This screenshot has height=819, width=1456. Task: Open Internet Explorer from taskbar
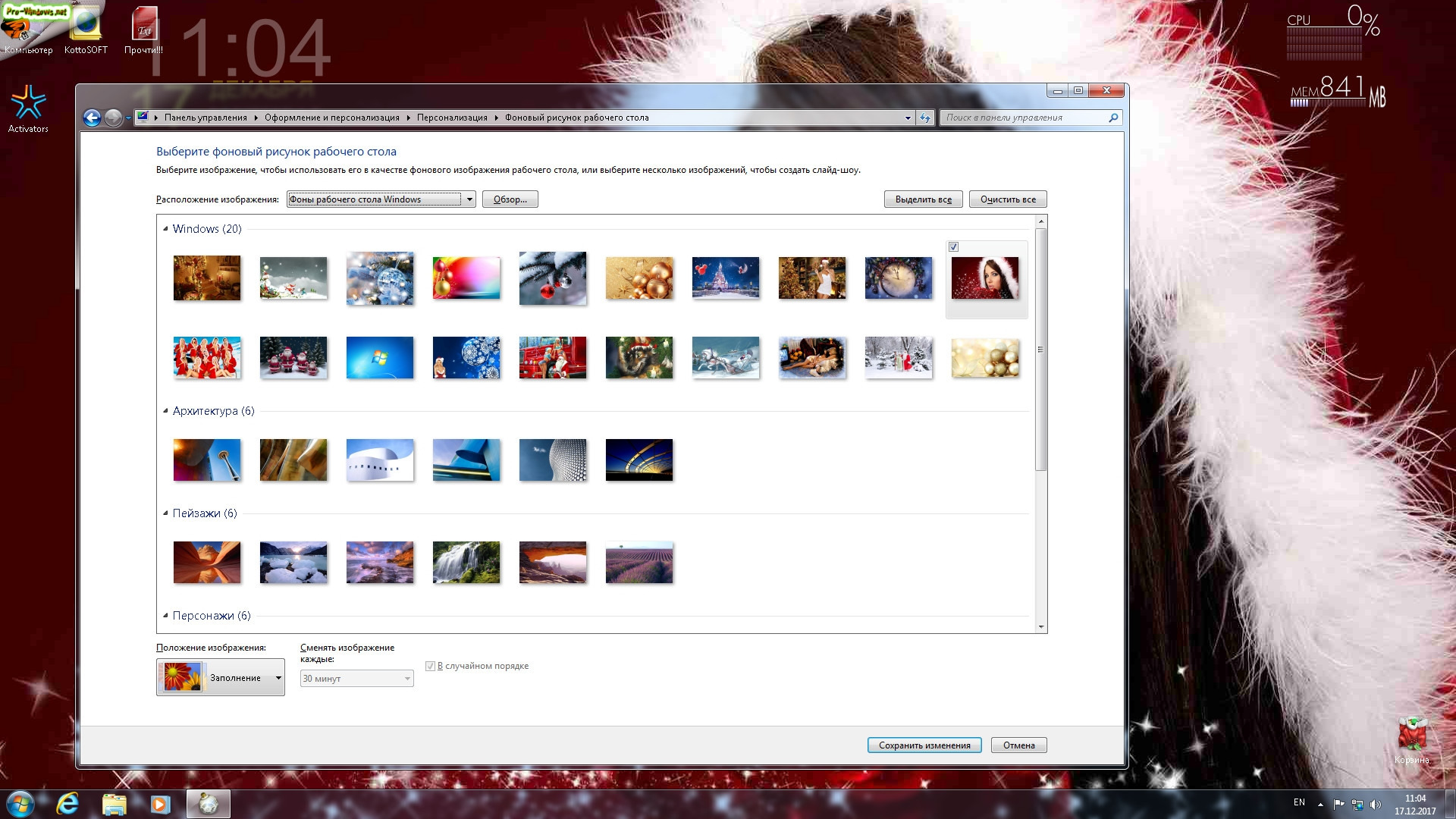pos(67,803)
